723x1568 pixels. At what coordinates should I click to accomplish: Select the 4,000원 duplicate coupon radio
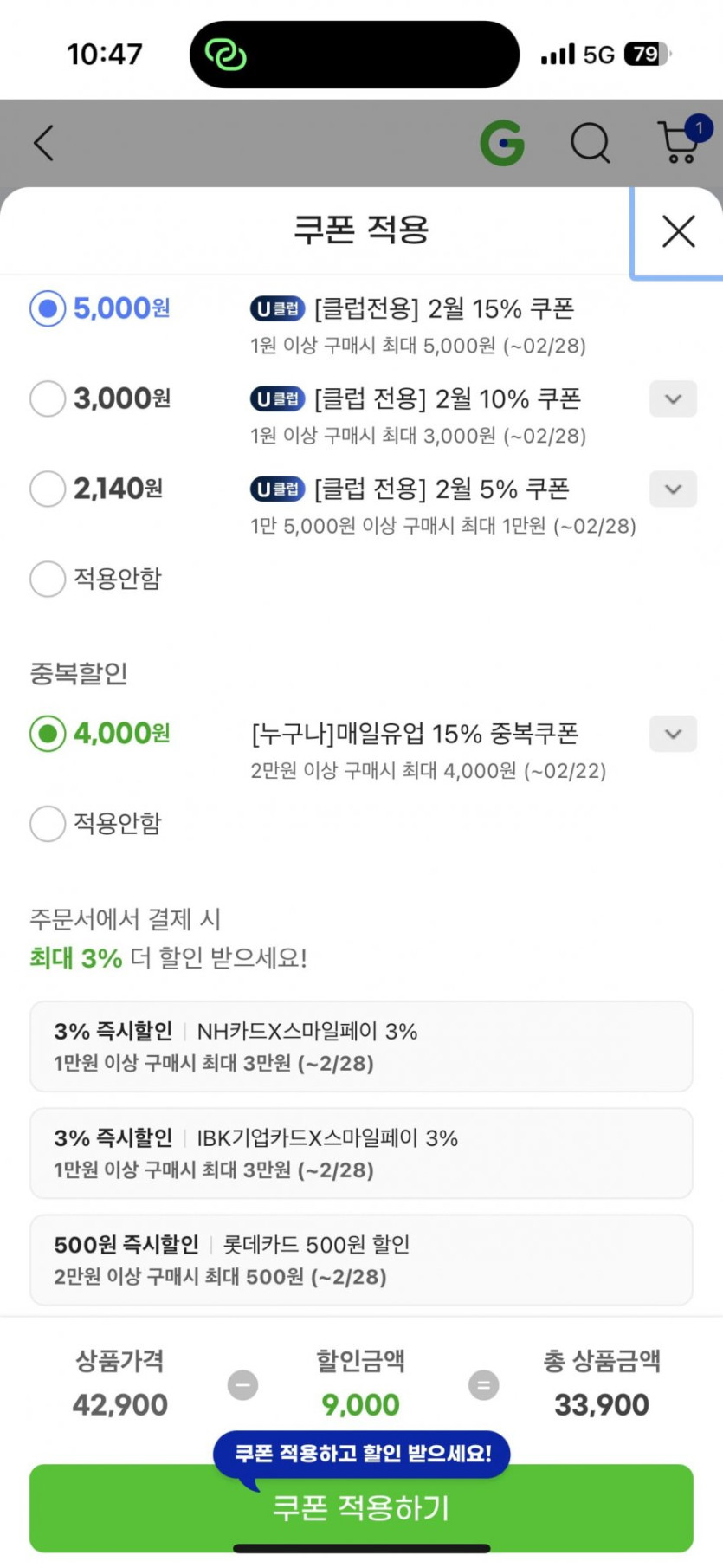[x=48, y=734]
